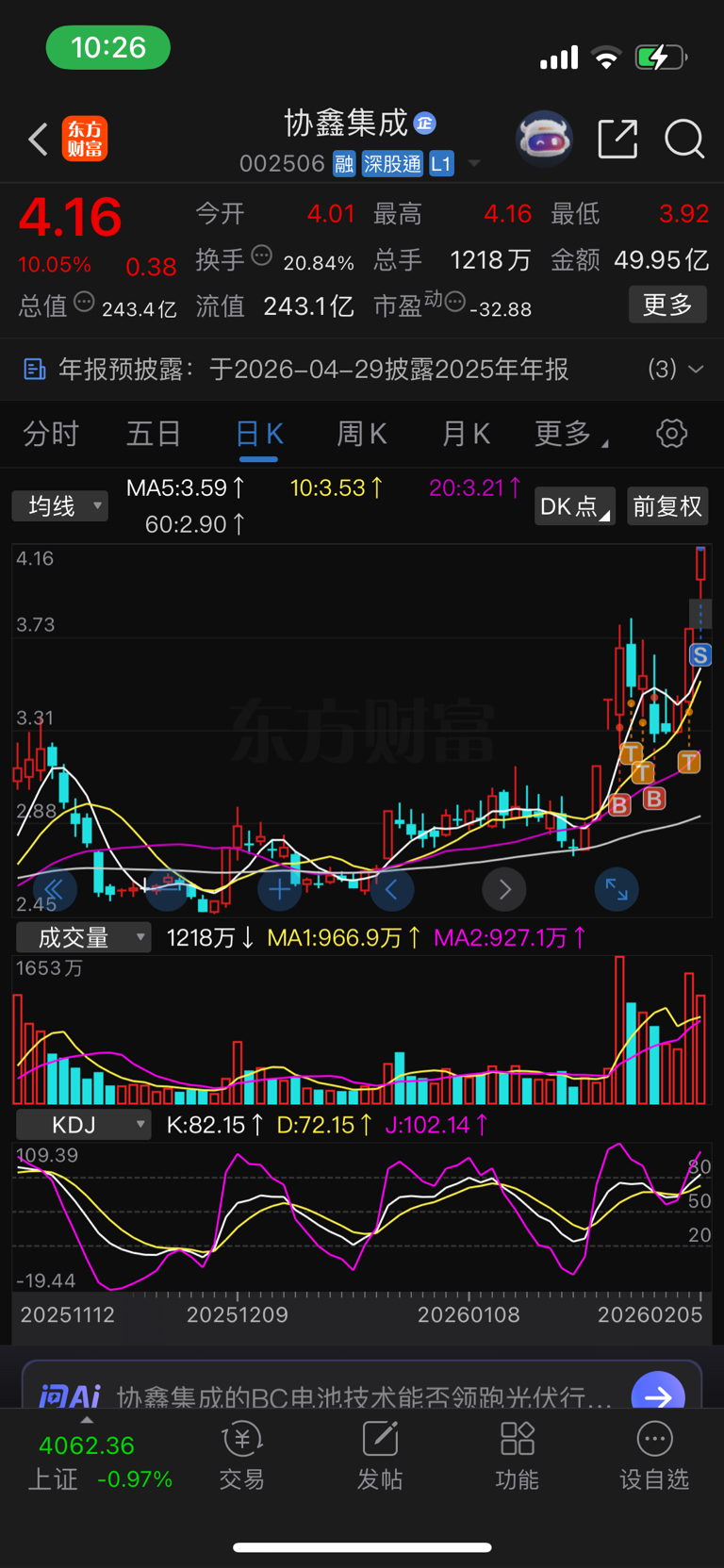Switch to 分时 tab

pyautogui.click(x=51, y=434)
